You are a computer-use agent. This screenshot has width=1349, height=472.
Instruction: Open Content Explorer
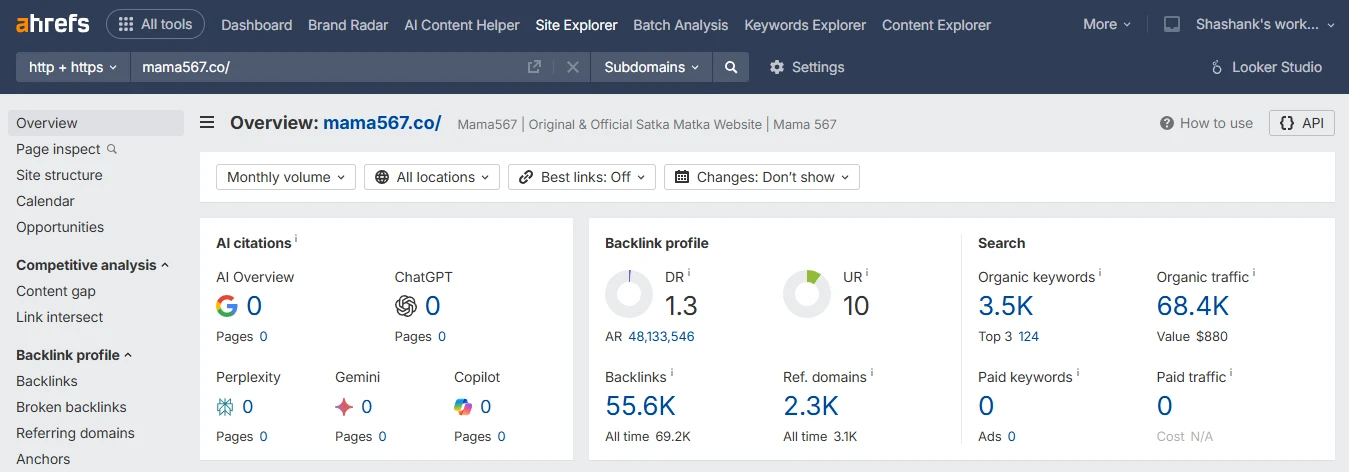936,25
